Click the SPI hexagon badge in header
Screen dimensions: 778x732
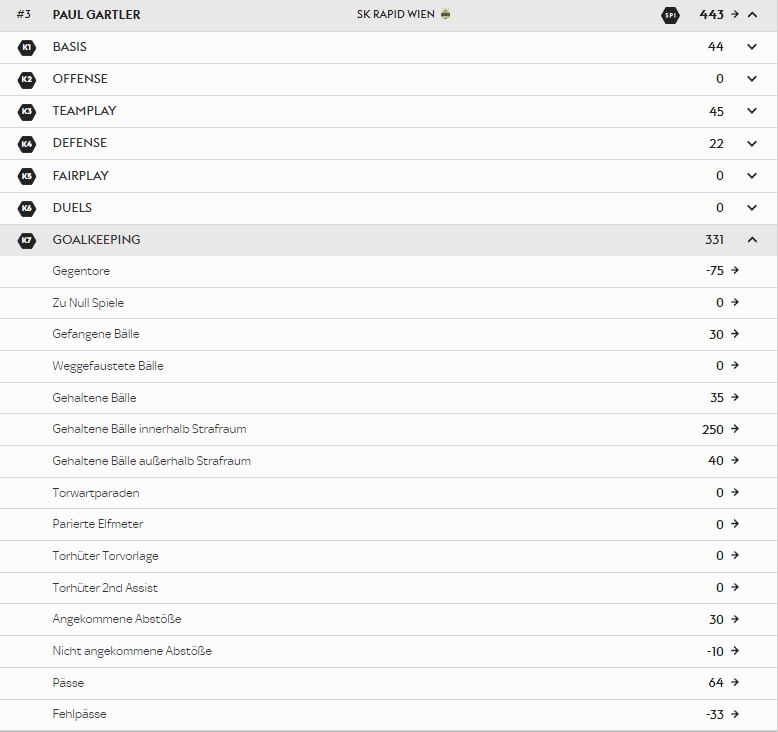pyautogui.click(x=669, y=15)
